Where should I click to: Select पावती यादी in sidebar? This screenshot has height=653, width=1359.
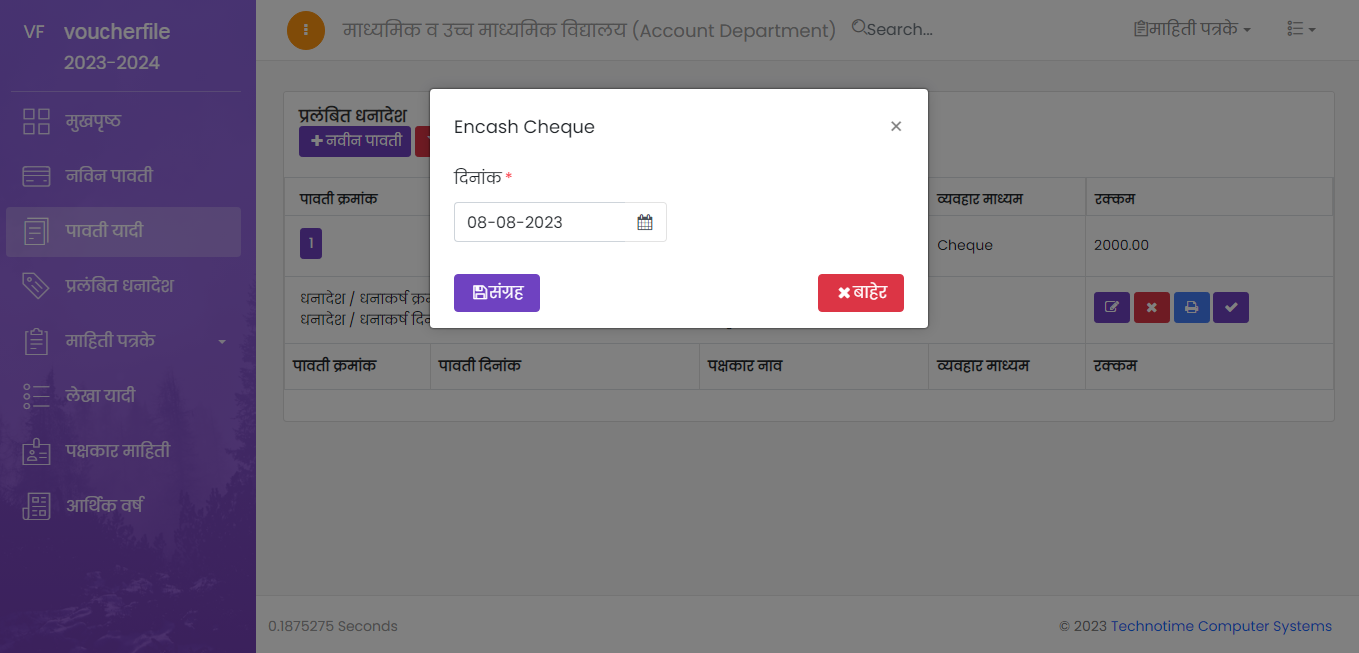point(104,231)
